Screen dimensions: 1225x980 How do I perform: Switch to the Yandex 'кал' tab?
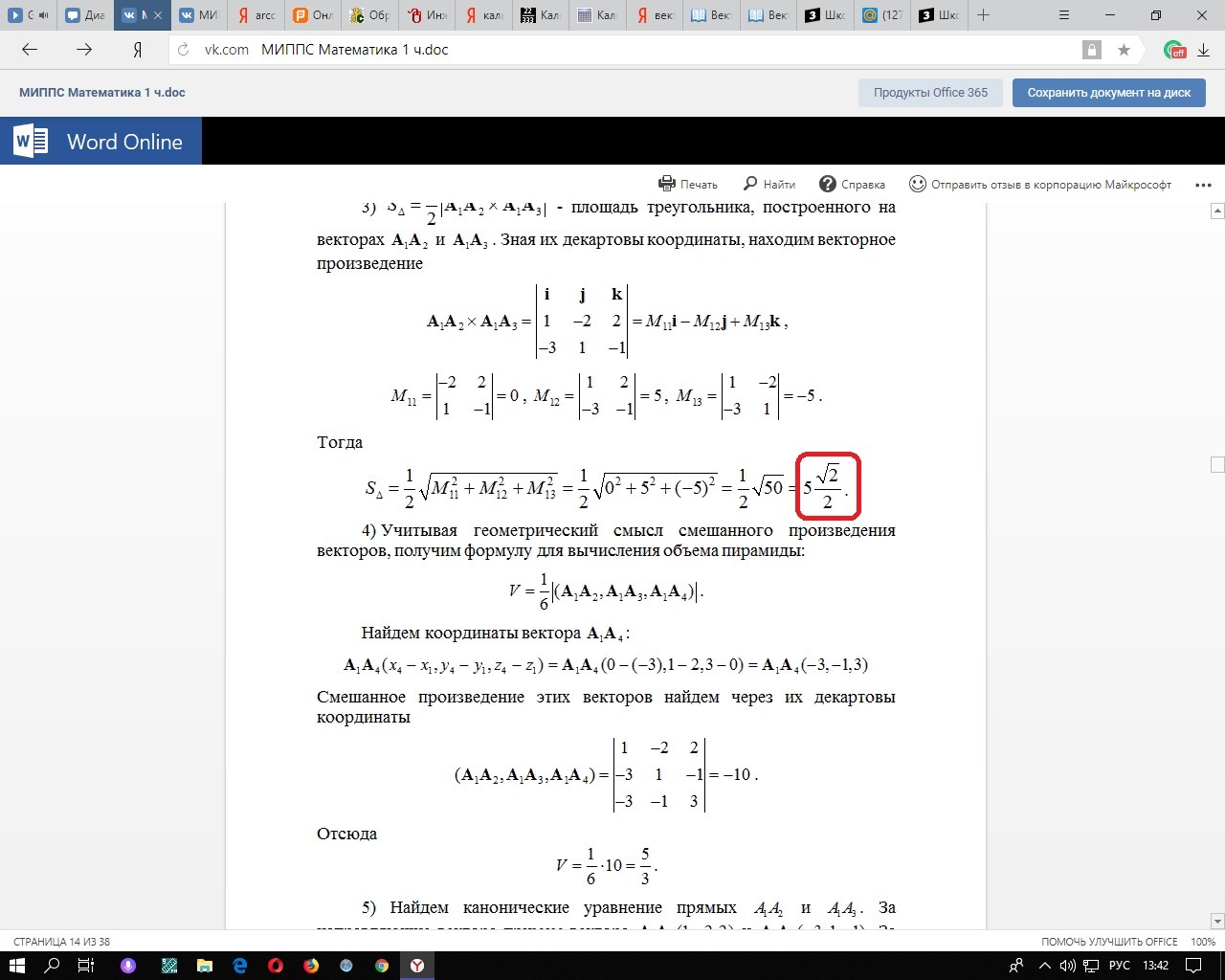pyautogui.click(x=481, y=15)
